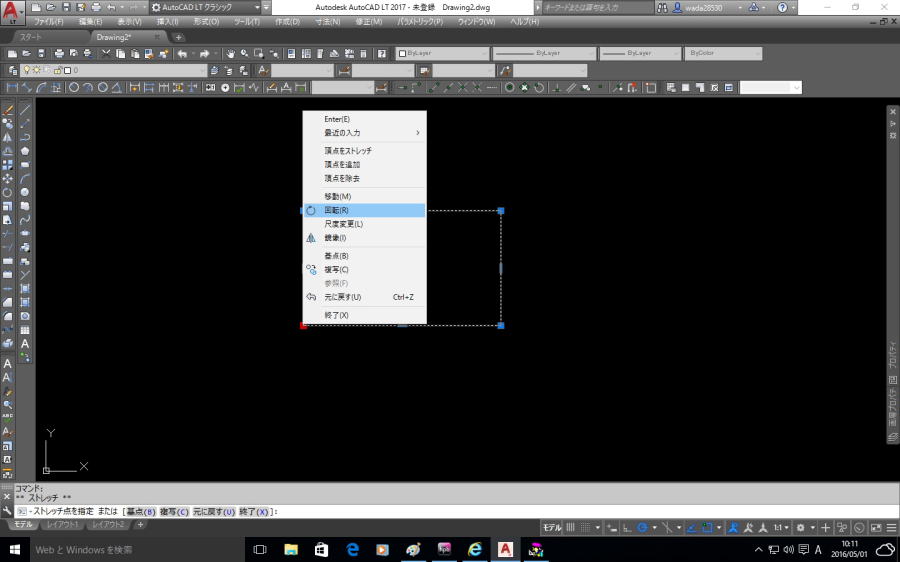Open Customization menu in status bar
Viewport: 900px width, 562px height.
(891, 528)
